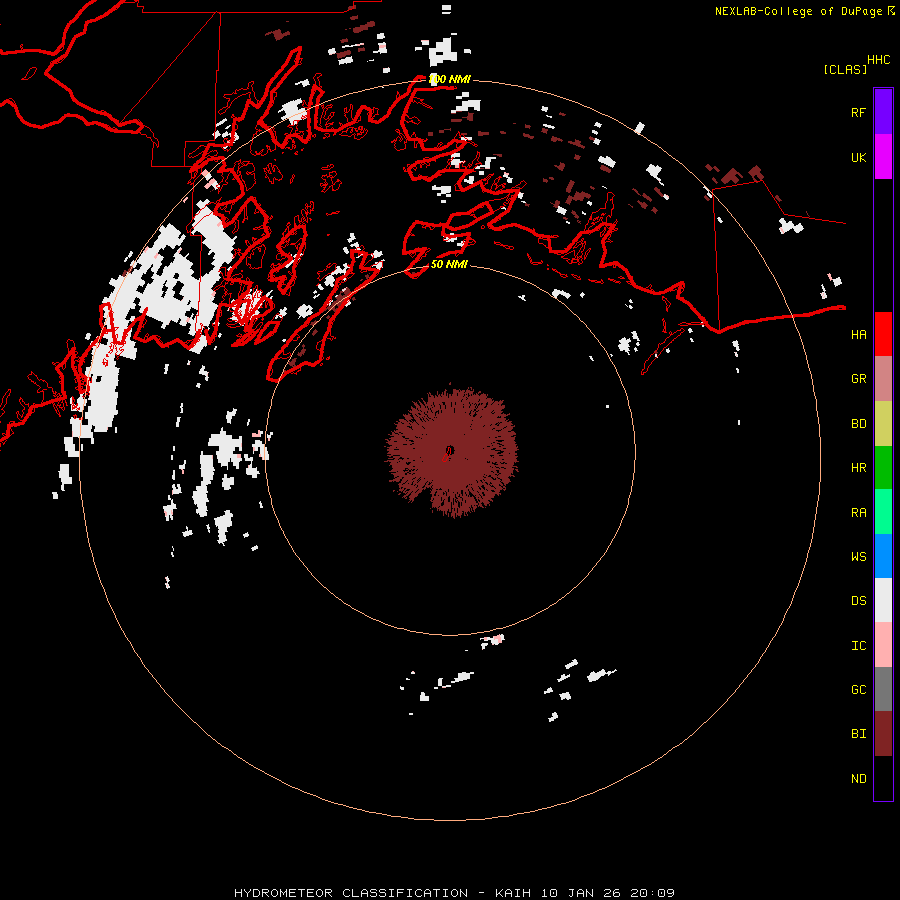Click the radar site marker at center

coord(449,452)
